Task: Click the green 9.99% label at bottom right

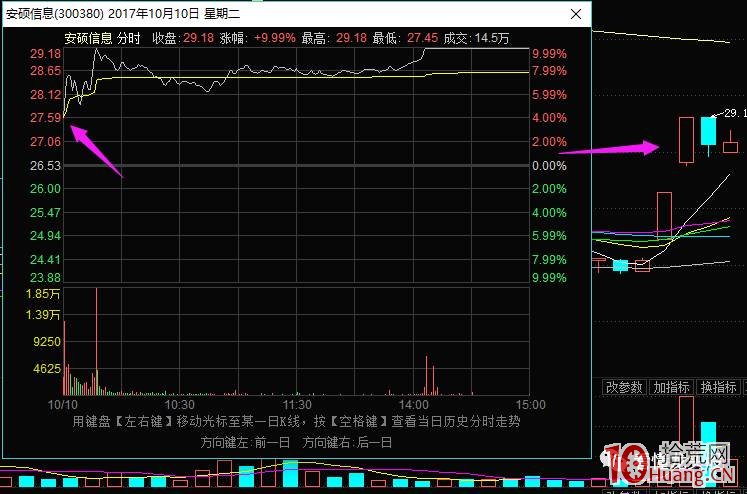Action: [x=549, y=277]
